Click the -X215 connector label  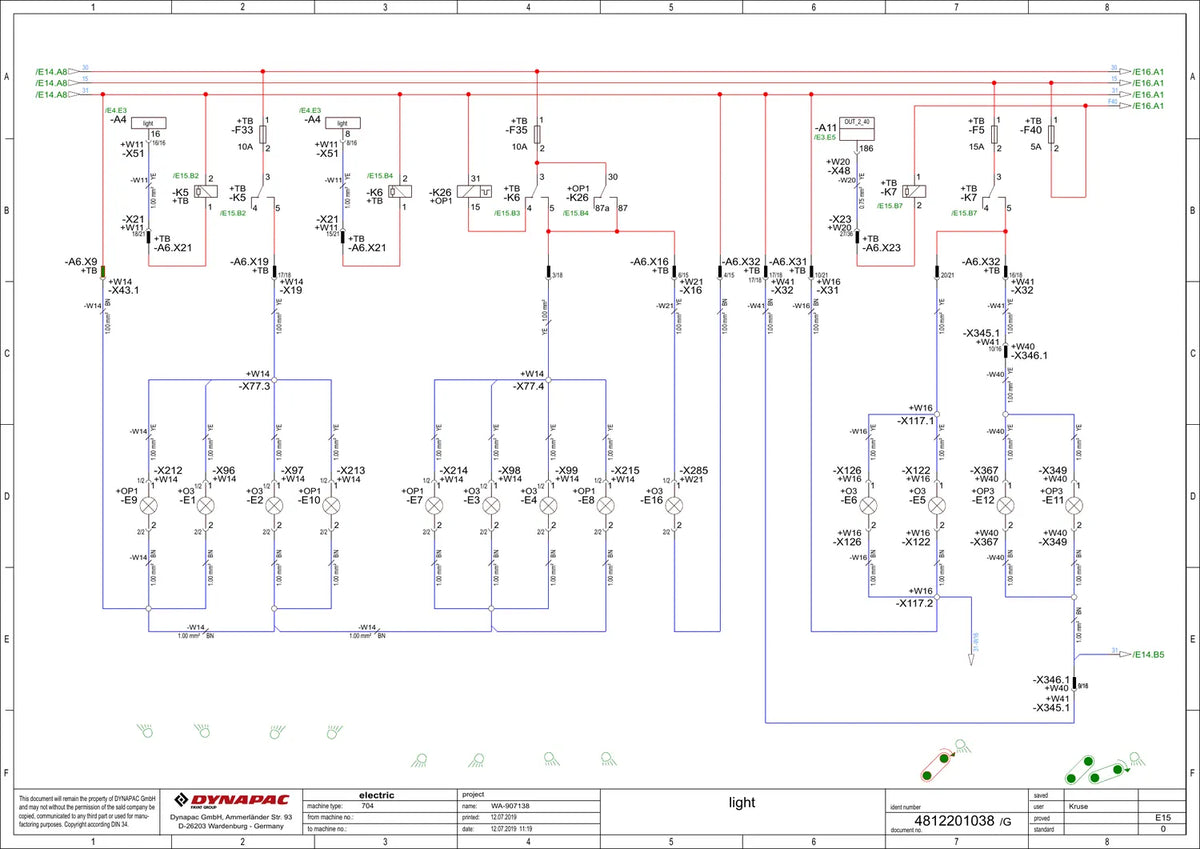click(625, 470)
